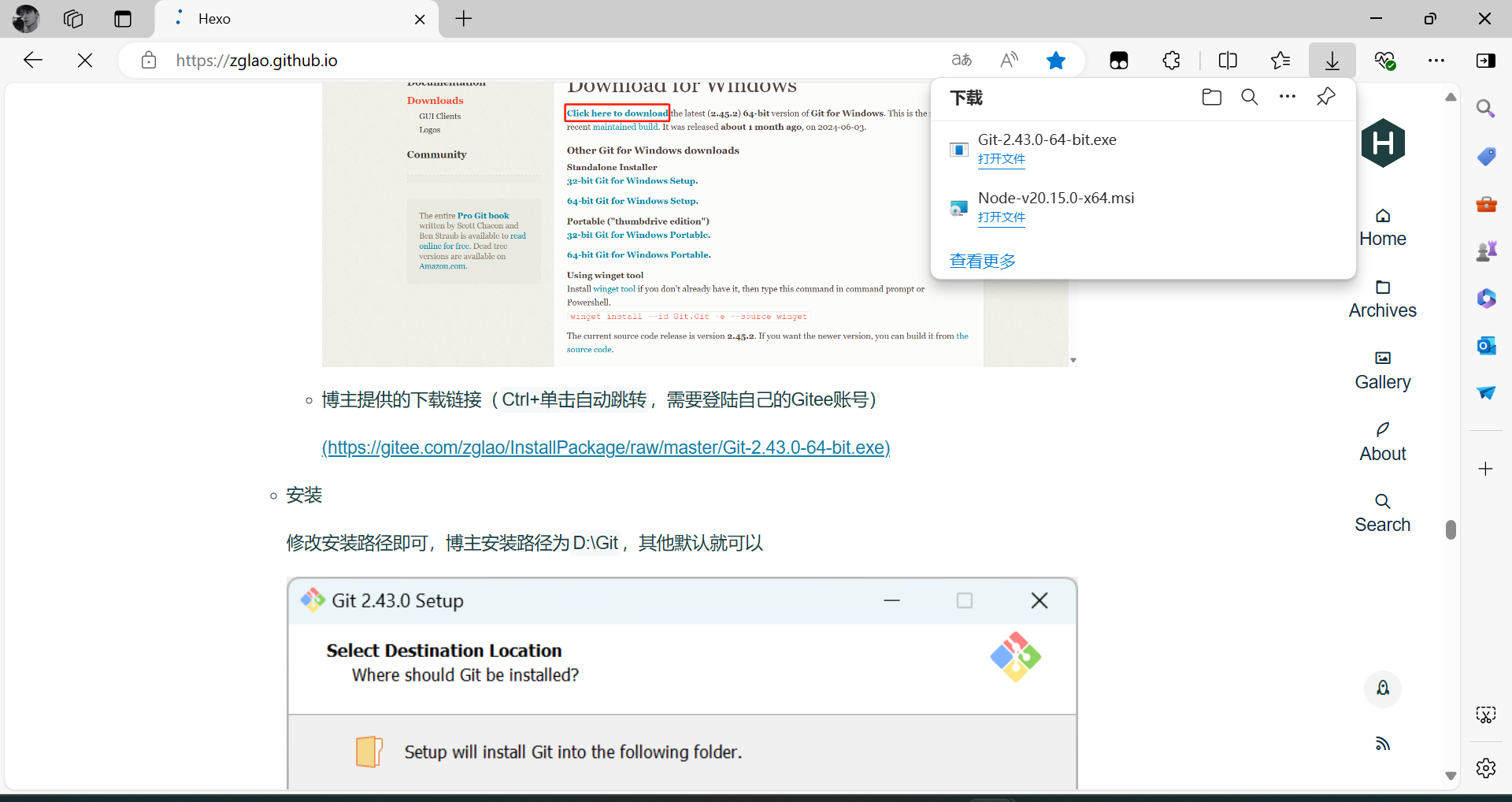Click the page vertical scrollbar thumb
Screen dimensions: 1512x802
(1451, 529)
